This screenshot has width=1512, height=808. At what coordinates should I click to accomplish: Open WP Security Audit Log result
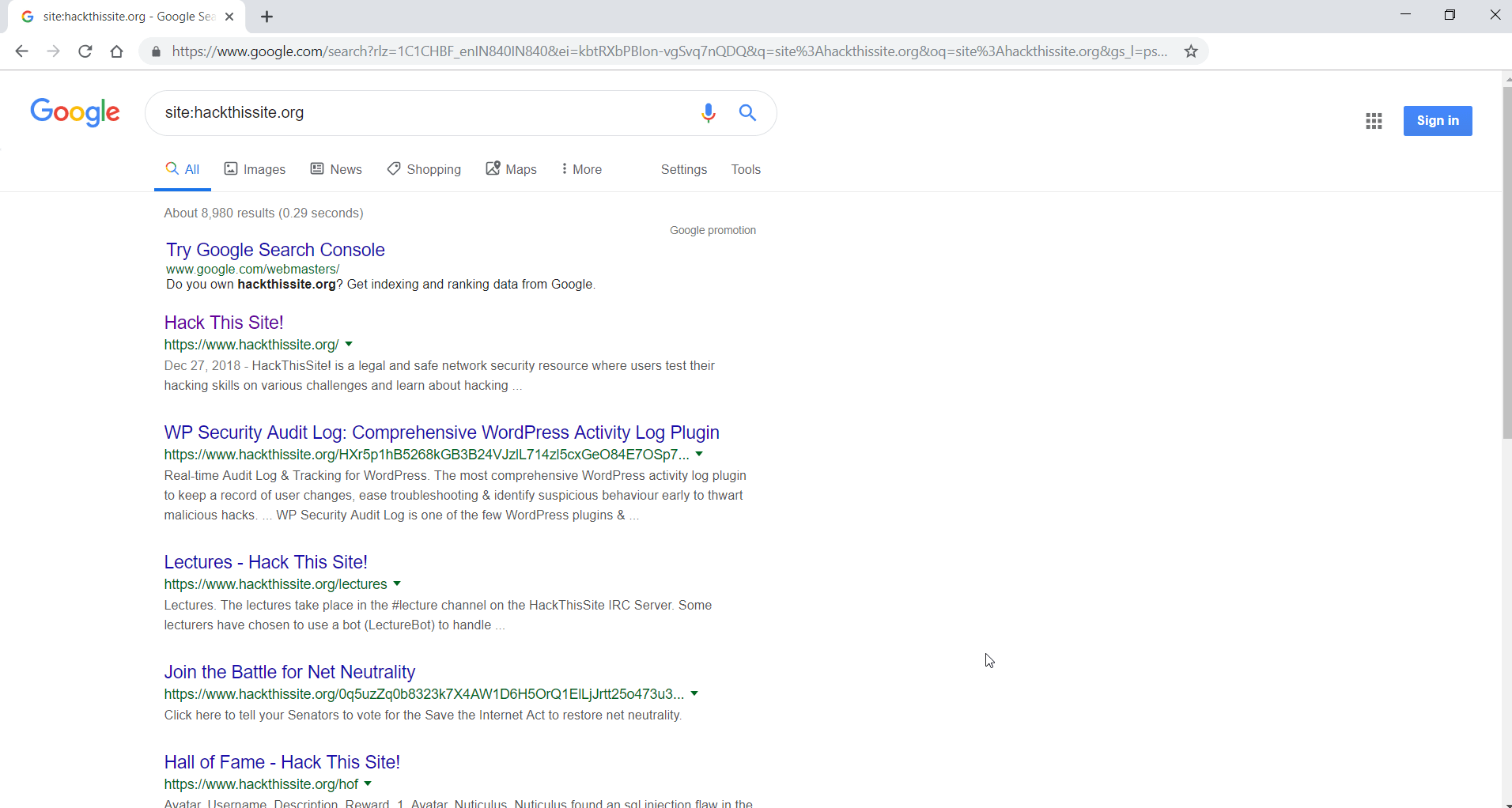tap(442, 432)
